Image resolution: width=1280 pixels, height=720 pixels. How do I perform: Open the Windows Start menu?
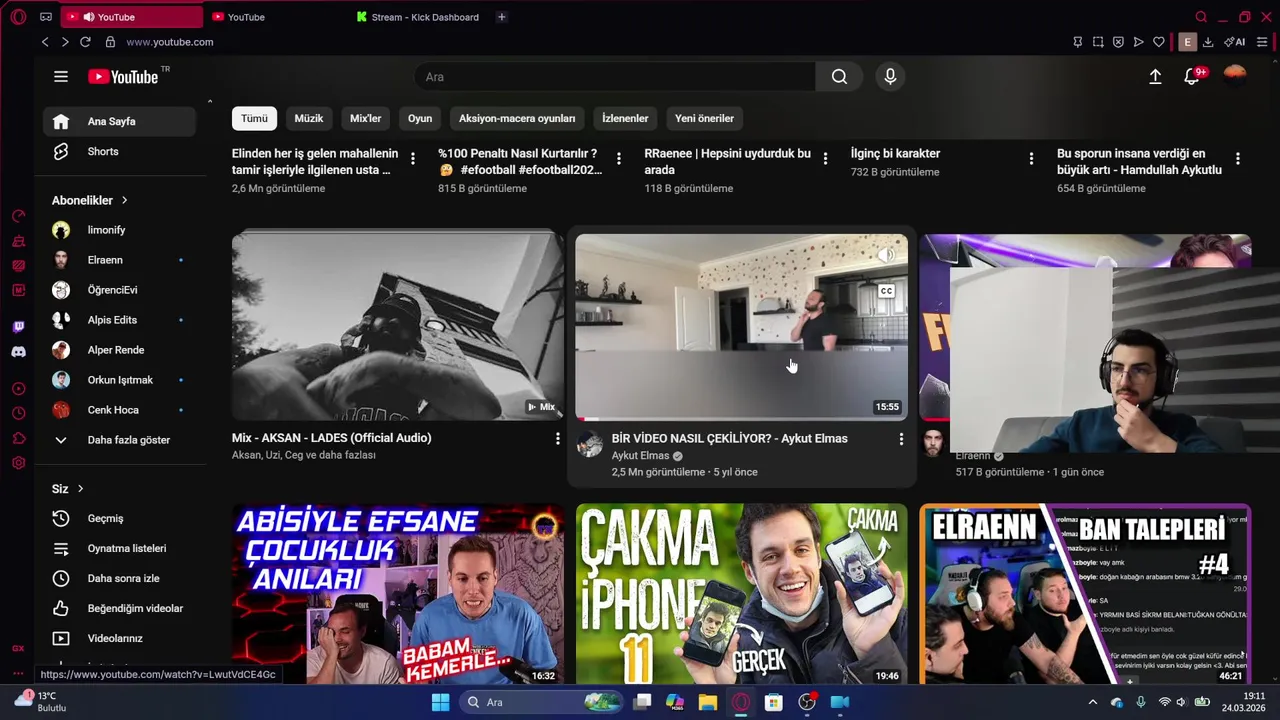(440, 702)
